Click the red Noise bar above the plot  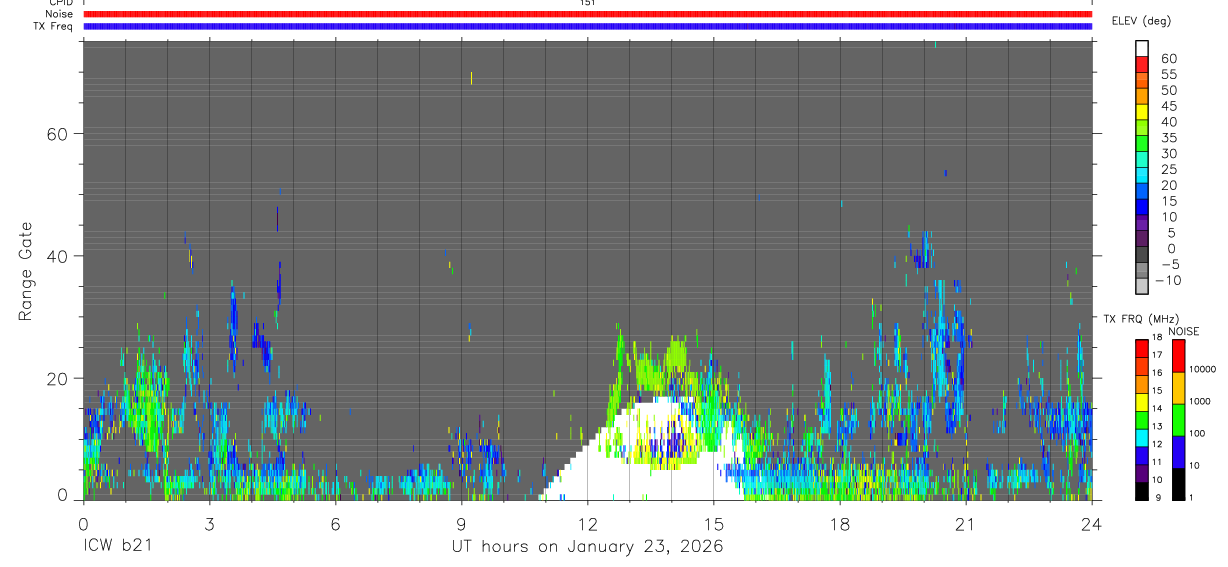point(587,14)
